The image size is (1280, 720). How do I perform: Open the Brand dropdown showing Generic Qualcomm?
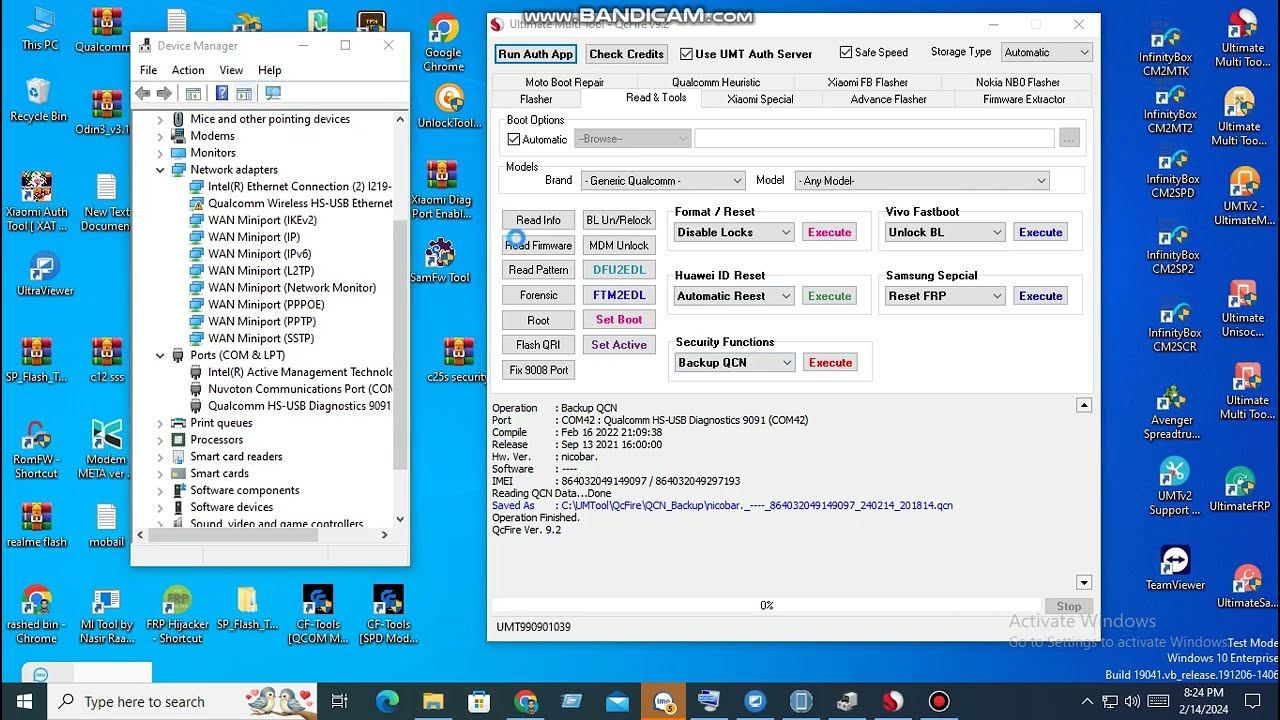(x=665, y=181)
